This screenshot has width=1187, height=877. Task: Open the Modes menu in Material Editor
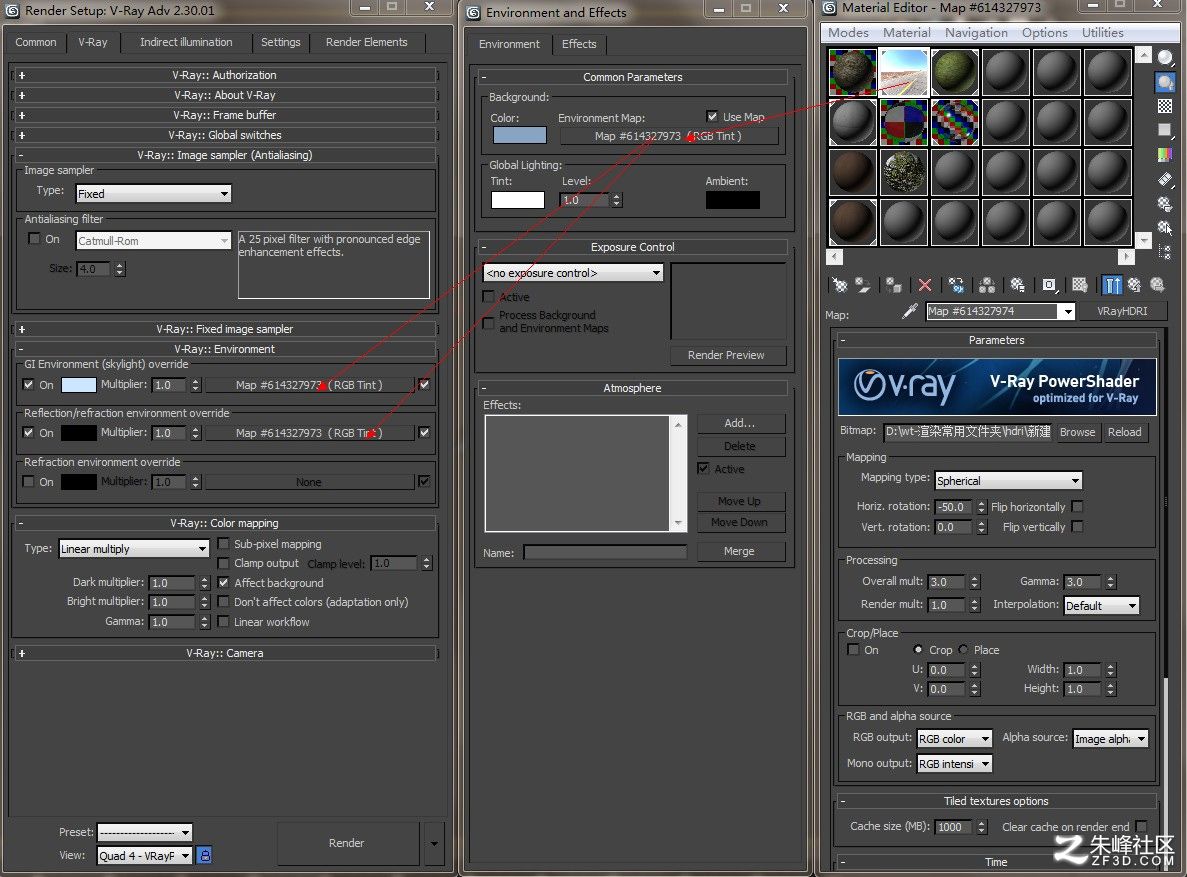click(x=848, y=33)
